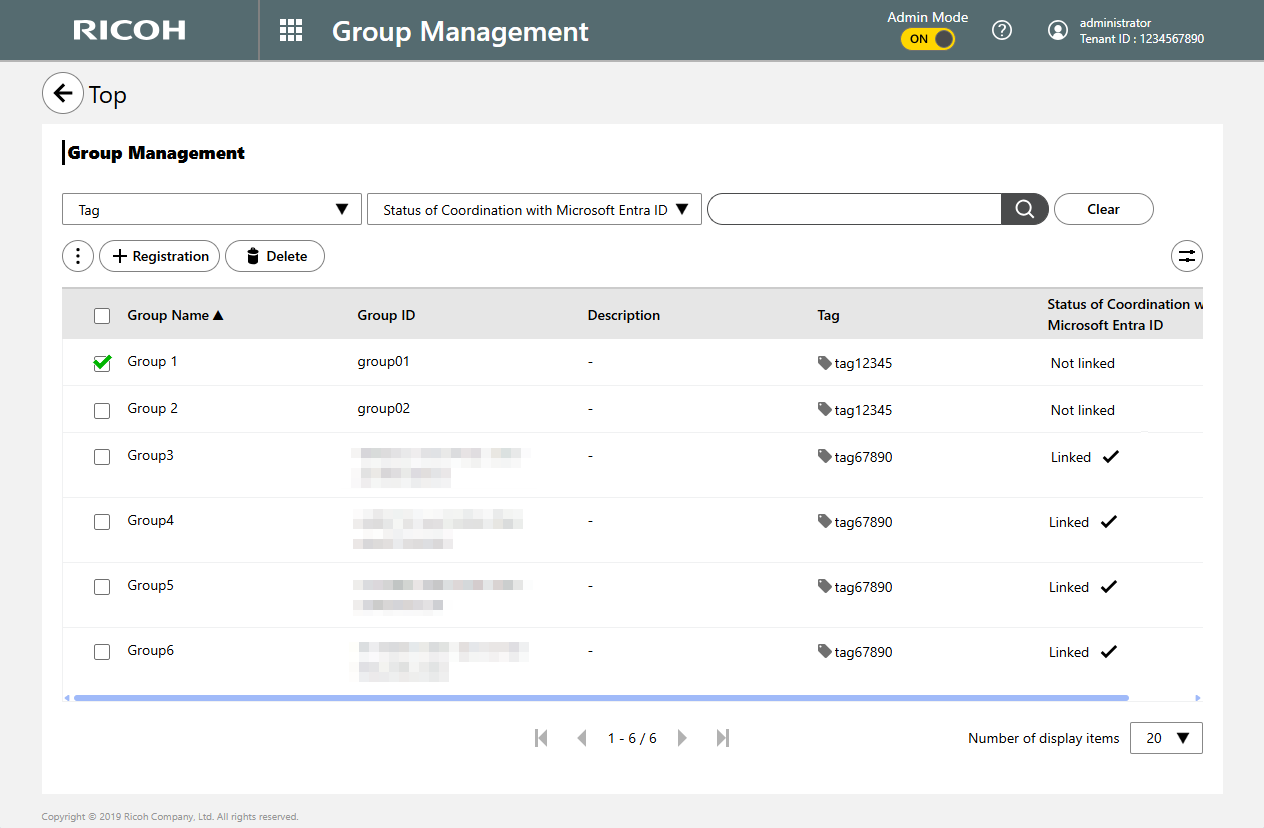Open Status of Coordination filter dropdown
The height and width of the screenshot is (828, 1264).
[x=534, y=210]
